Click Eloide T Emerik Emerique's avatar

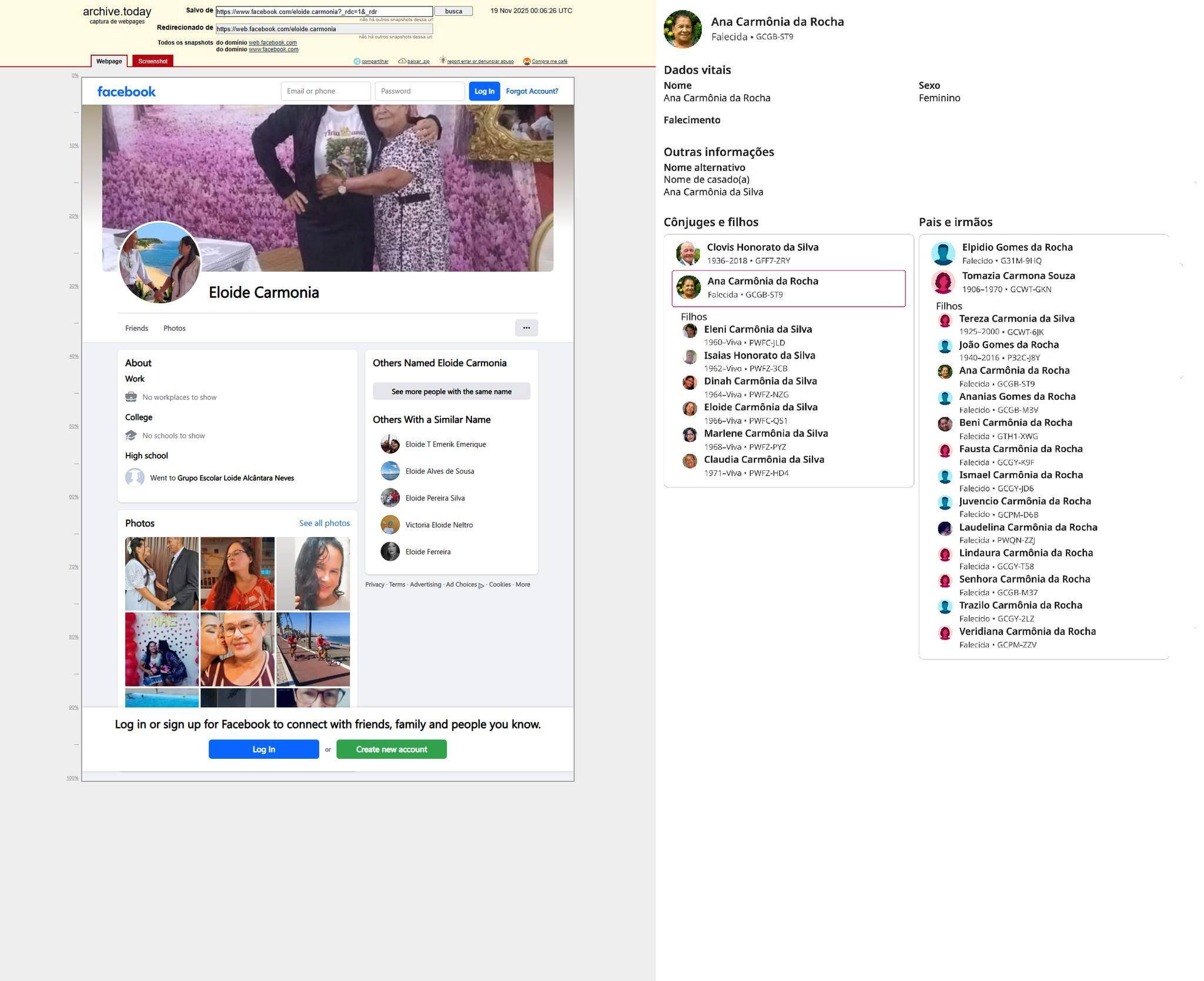click(390, 444)
